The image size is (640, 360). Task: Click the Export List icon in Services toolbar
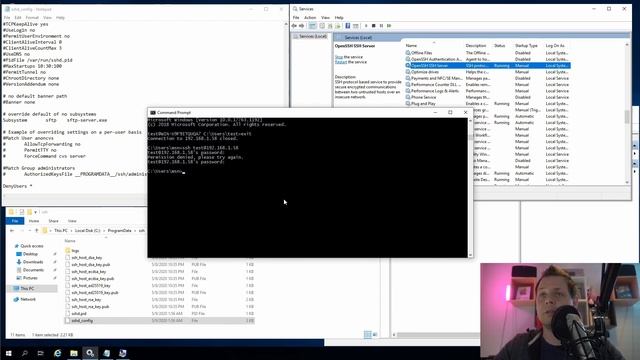(x=338, y=26)
